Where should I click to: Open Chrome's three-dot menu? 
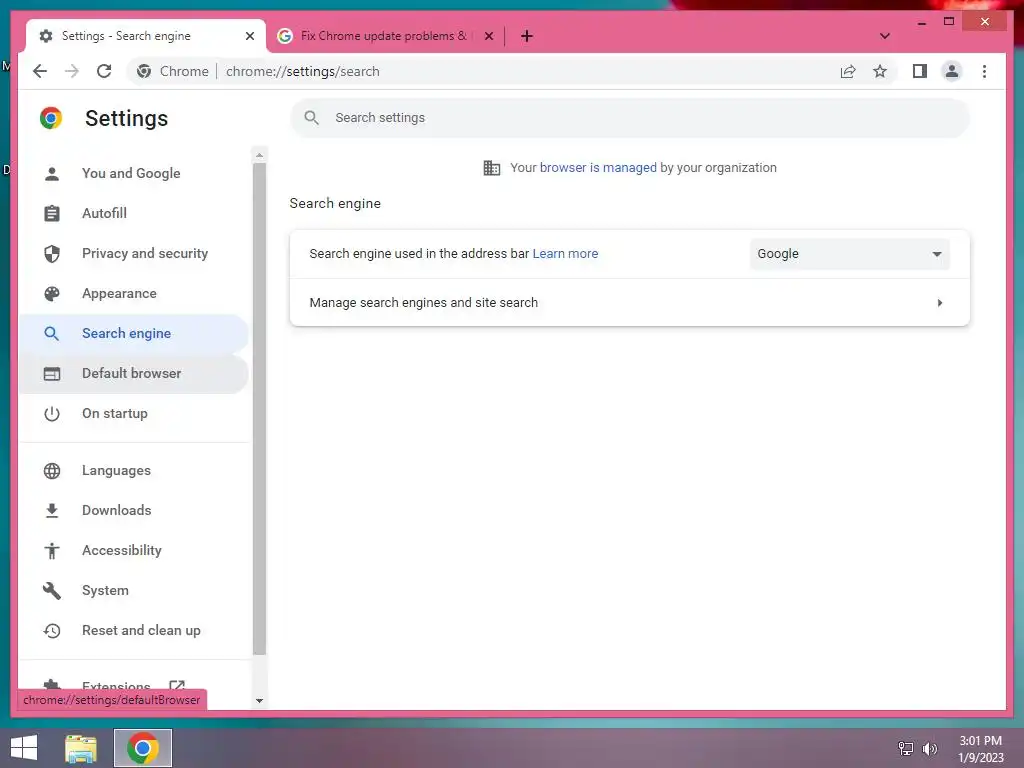click(x=984, y=71)
